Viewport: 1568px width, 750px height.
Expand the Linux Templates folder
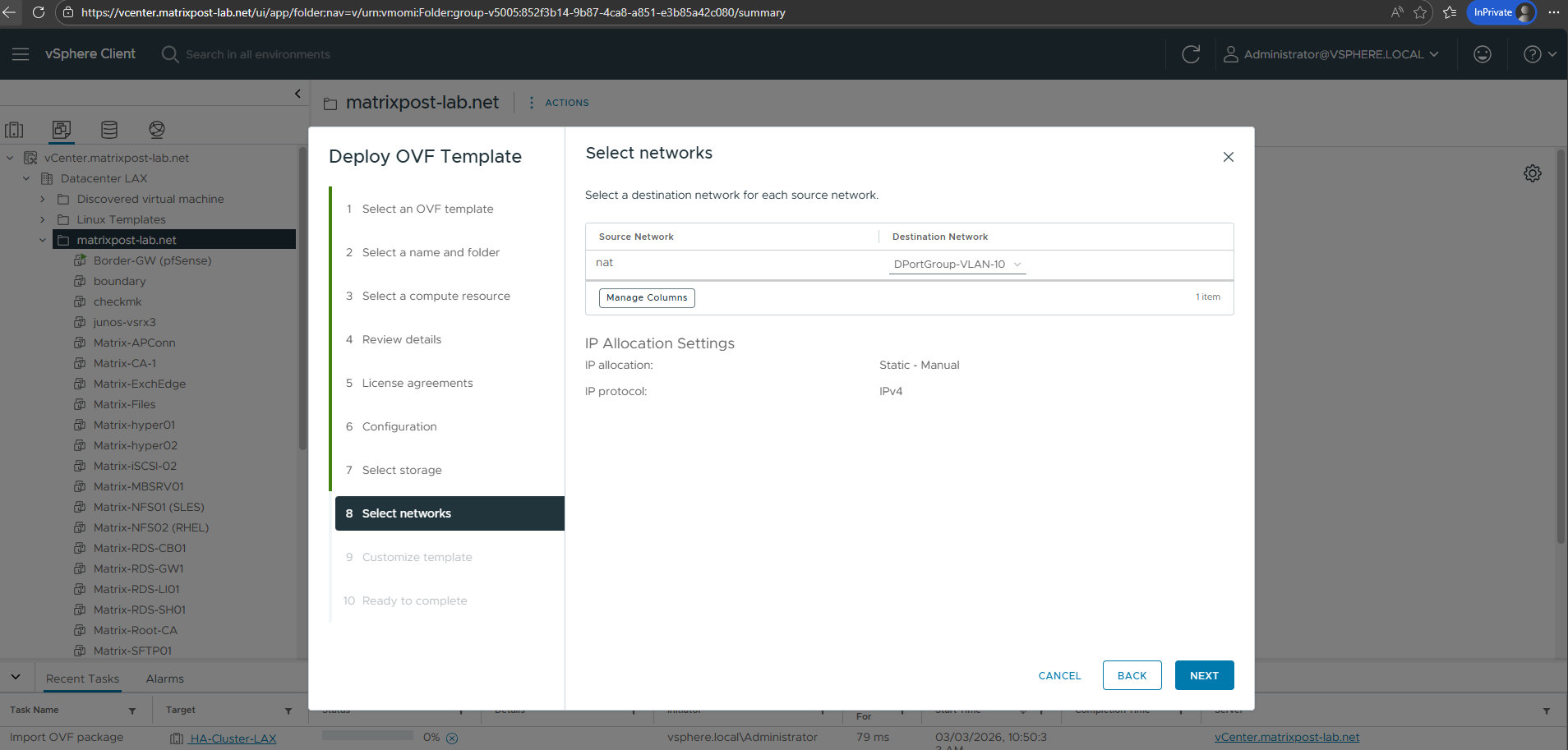43,219
